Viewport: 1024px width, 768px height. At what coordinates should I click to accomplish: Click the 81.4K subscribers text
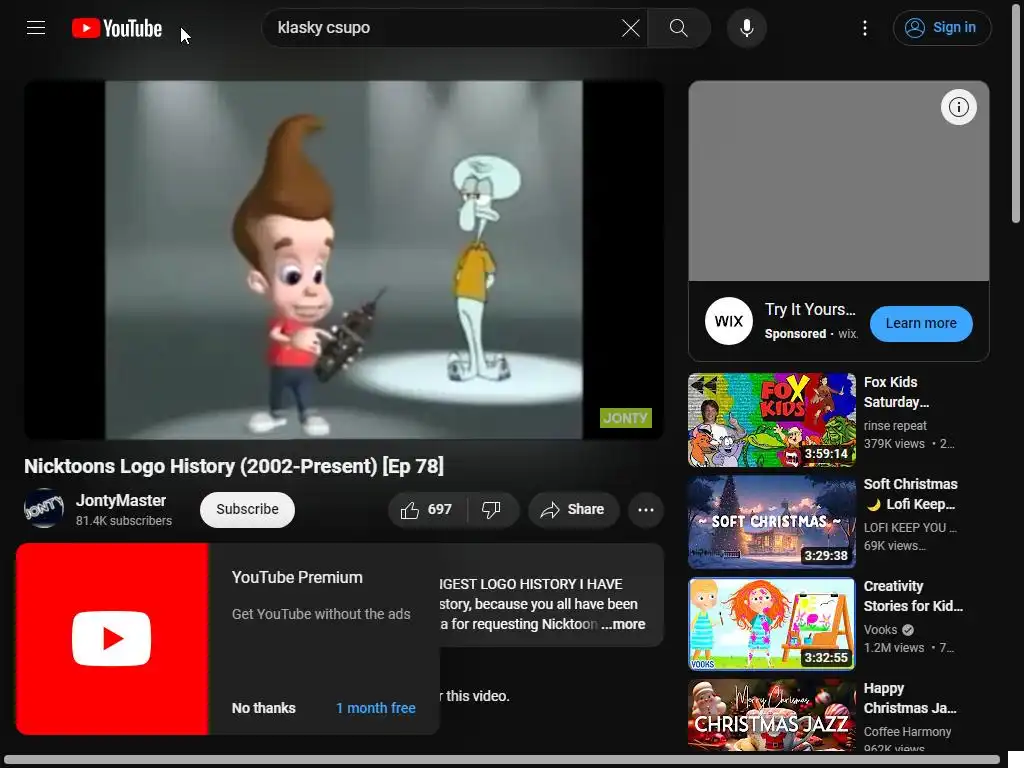click(124, 521)
